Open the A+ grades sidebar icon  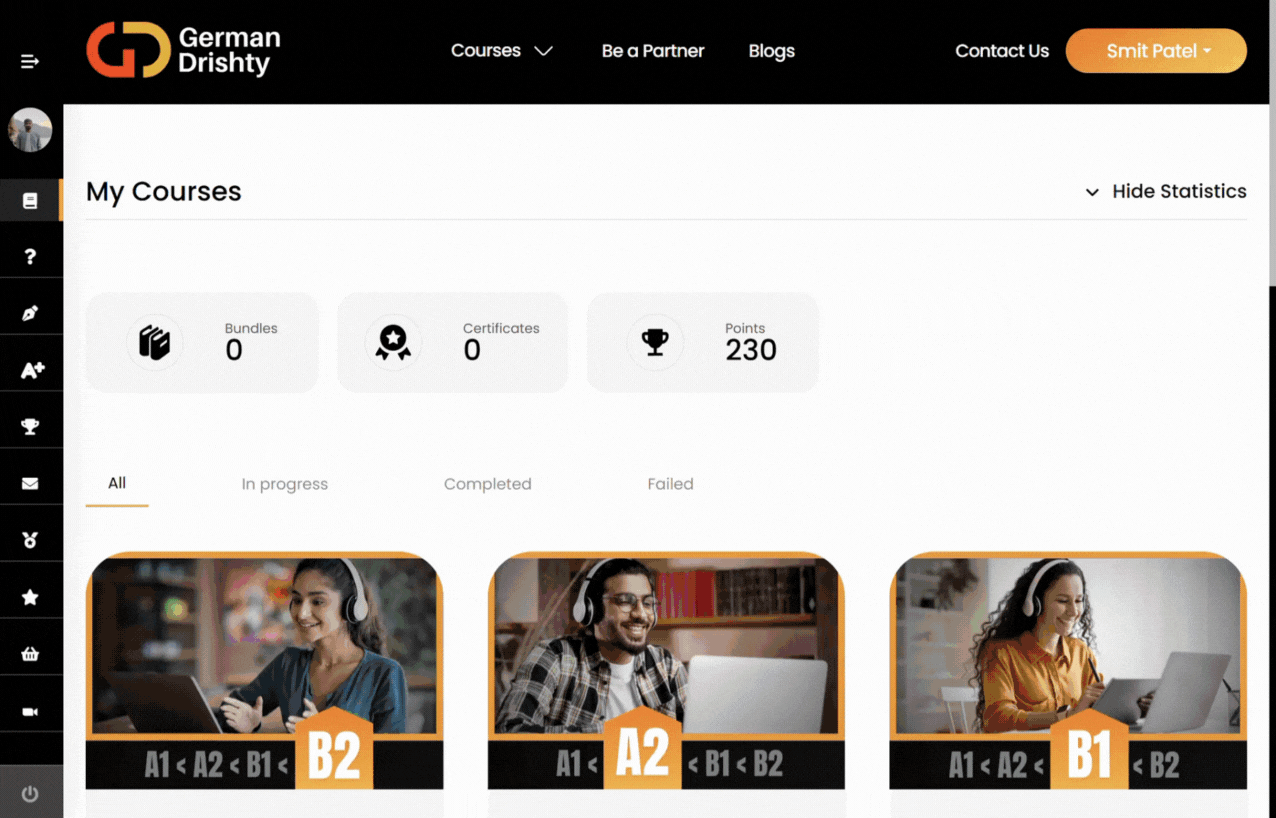(32, 370)
